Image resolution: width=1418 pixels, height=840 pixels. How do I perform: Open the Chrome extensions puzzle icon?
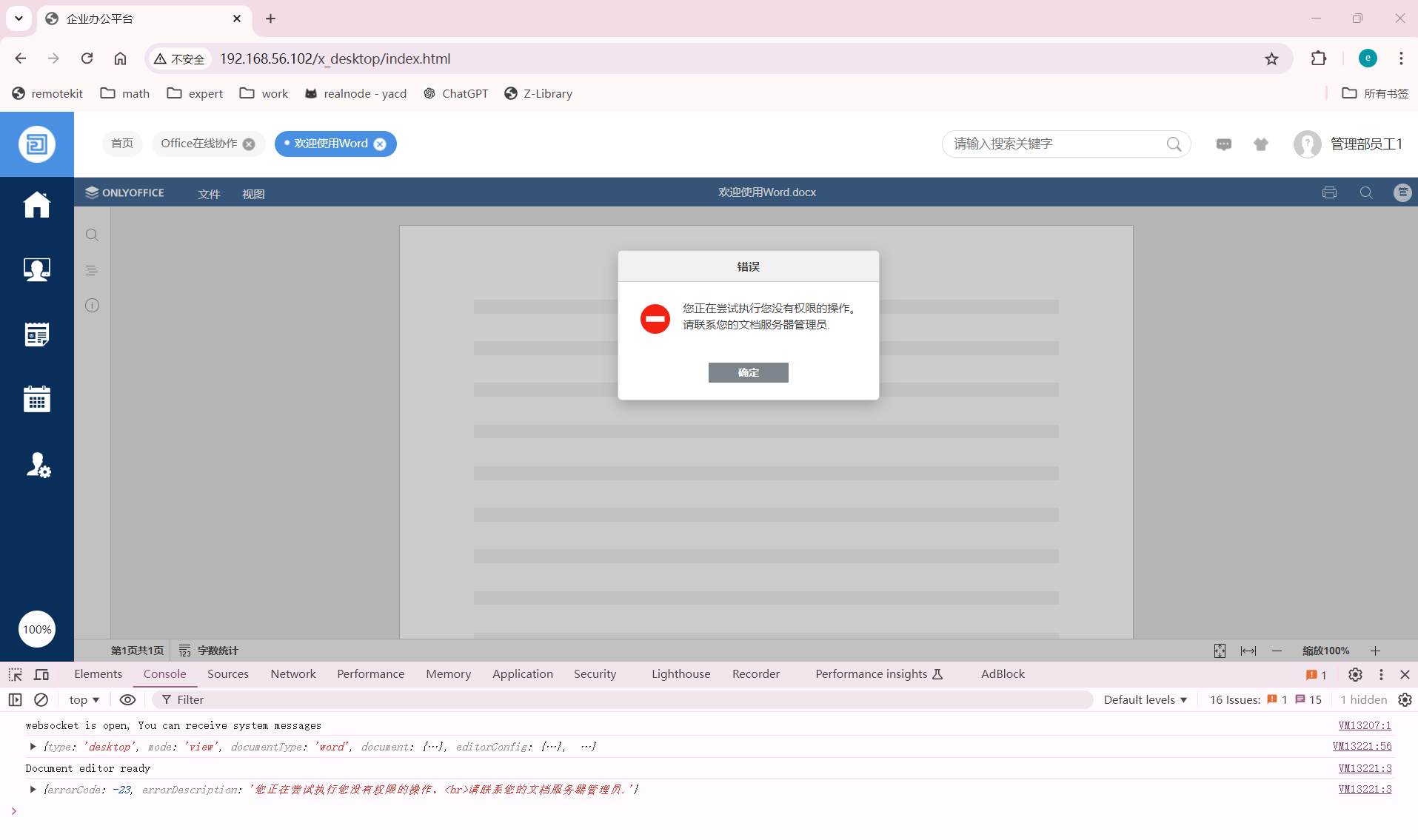pos(1319,58)
